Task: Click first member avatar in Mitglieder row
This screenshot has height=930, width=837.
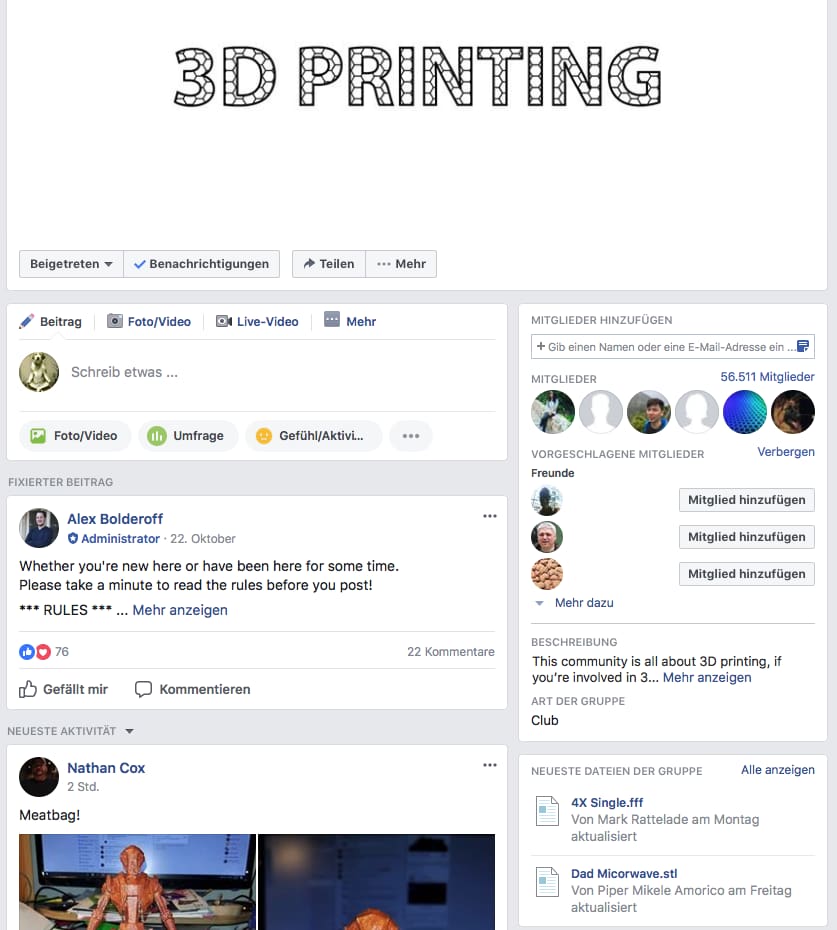Action: coord(553,412)
